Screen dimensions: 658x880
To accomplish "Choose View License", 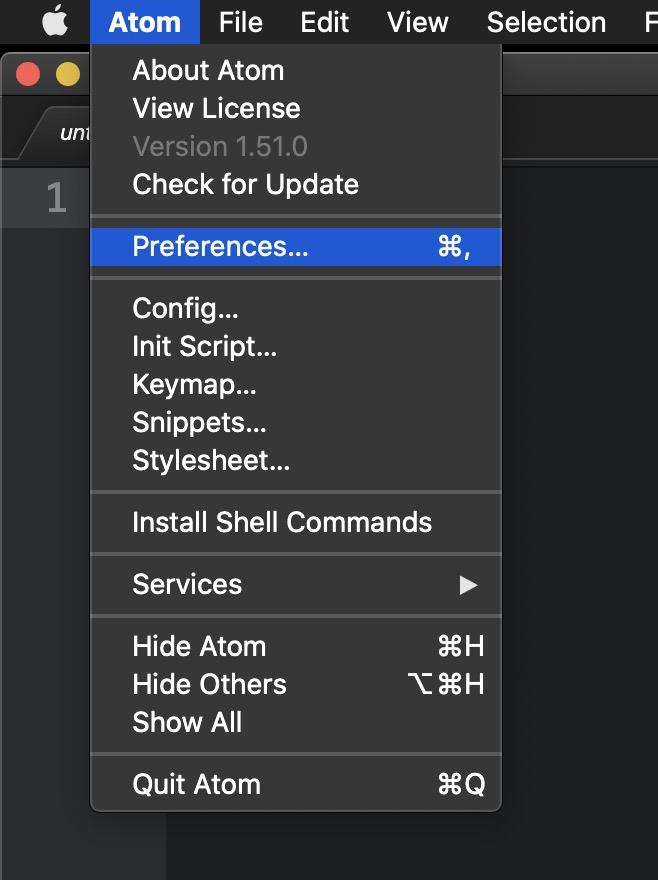I will [x=216, y=108].
